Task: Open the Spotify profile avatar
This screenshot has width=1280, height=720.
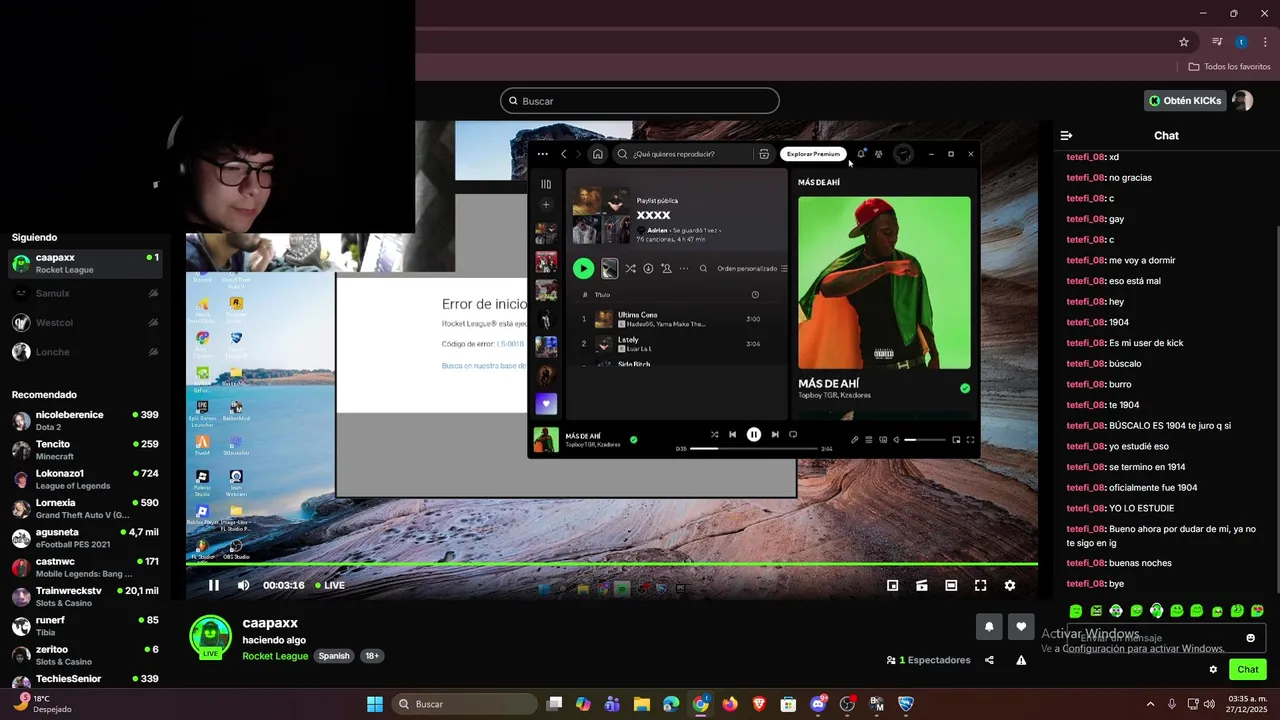Action: coord(903,154)
